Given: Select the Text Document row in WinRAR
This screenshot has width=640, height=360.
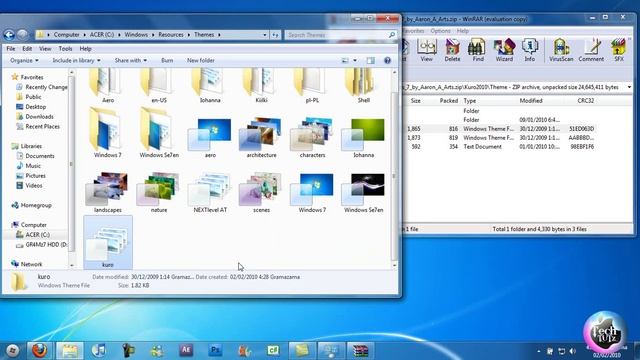Looking at the screenshot, I should 500,147.
